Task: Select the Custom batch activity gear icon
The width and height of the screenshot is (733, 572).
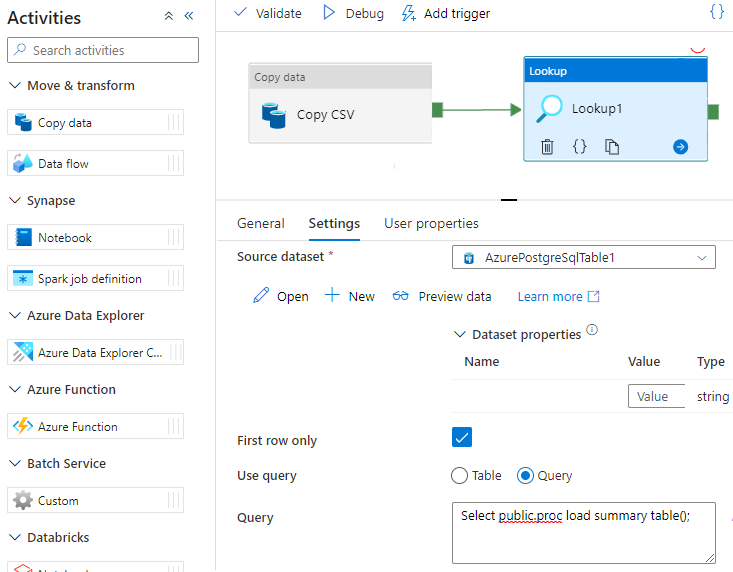Action: tap(23, 500)
